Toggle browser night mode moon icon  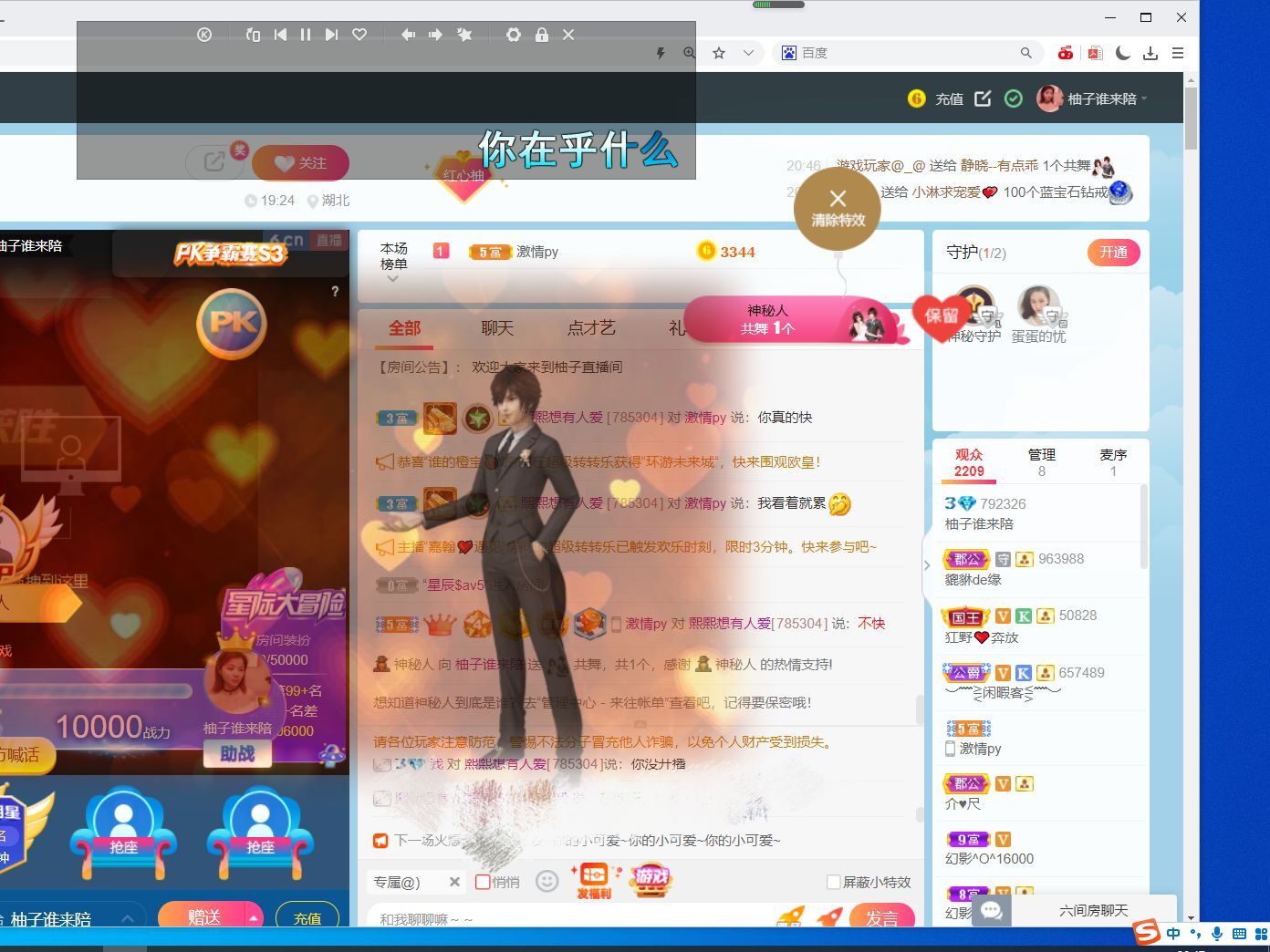[x=1123, y=53]
